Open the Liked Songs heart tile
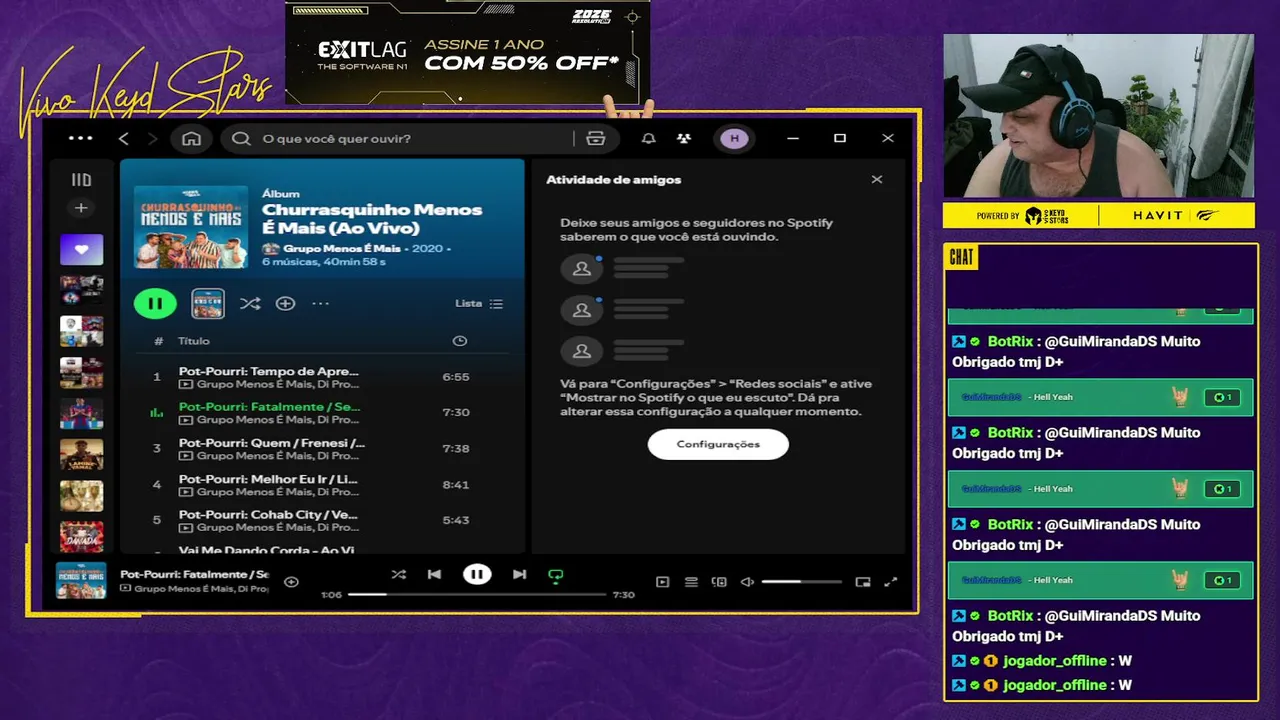Viewport: 1280px width, 720px height. pyautogui.click(x=81, y=249)
